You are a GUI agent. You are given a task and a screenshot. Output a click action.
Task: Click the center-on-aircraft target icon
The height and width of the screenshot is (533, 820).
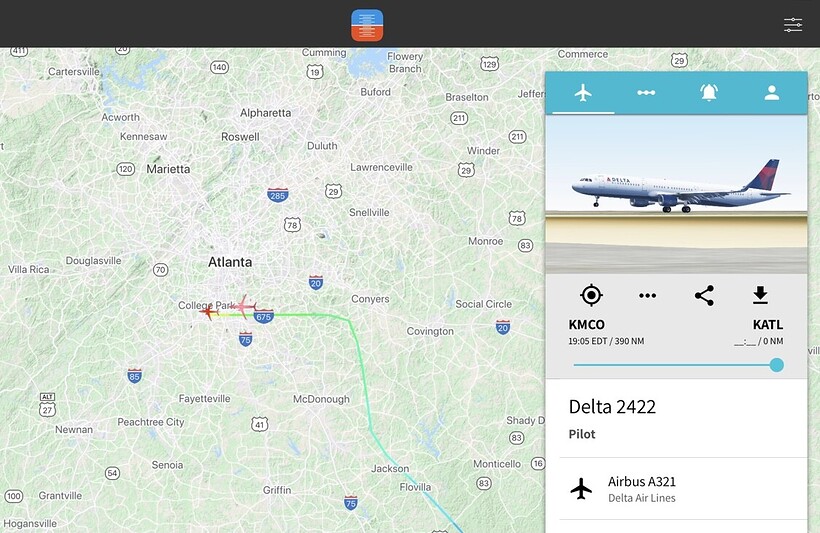[591, 296]
